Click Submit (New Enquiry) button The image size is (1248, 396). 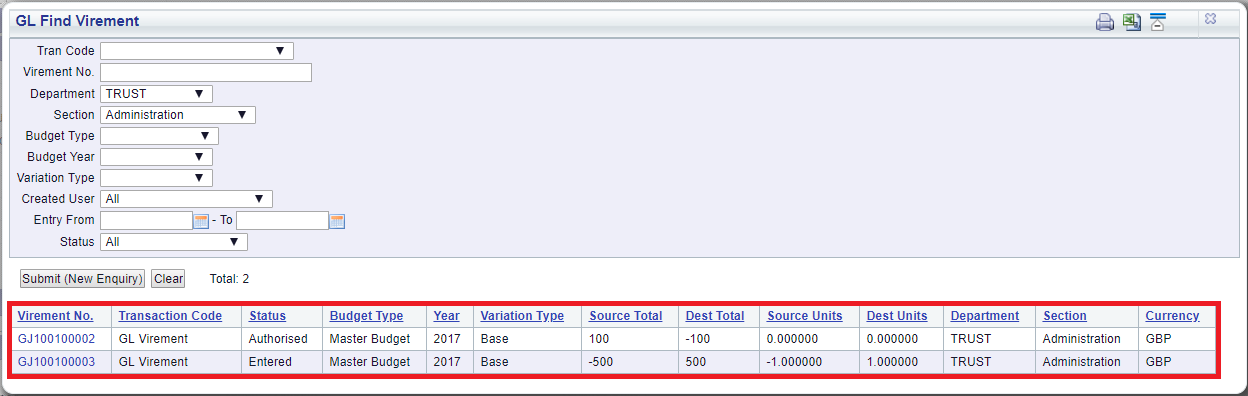(83, 279)
